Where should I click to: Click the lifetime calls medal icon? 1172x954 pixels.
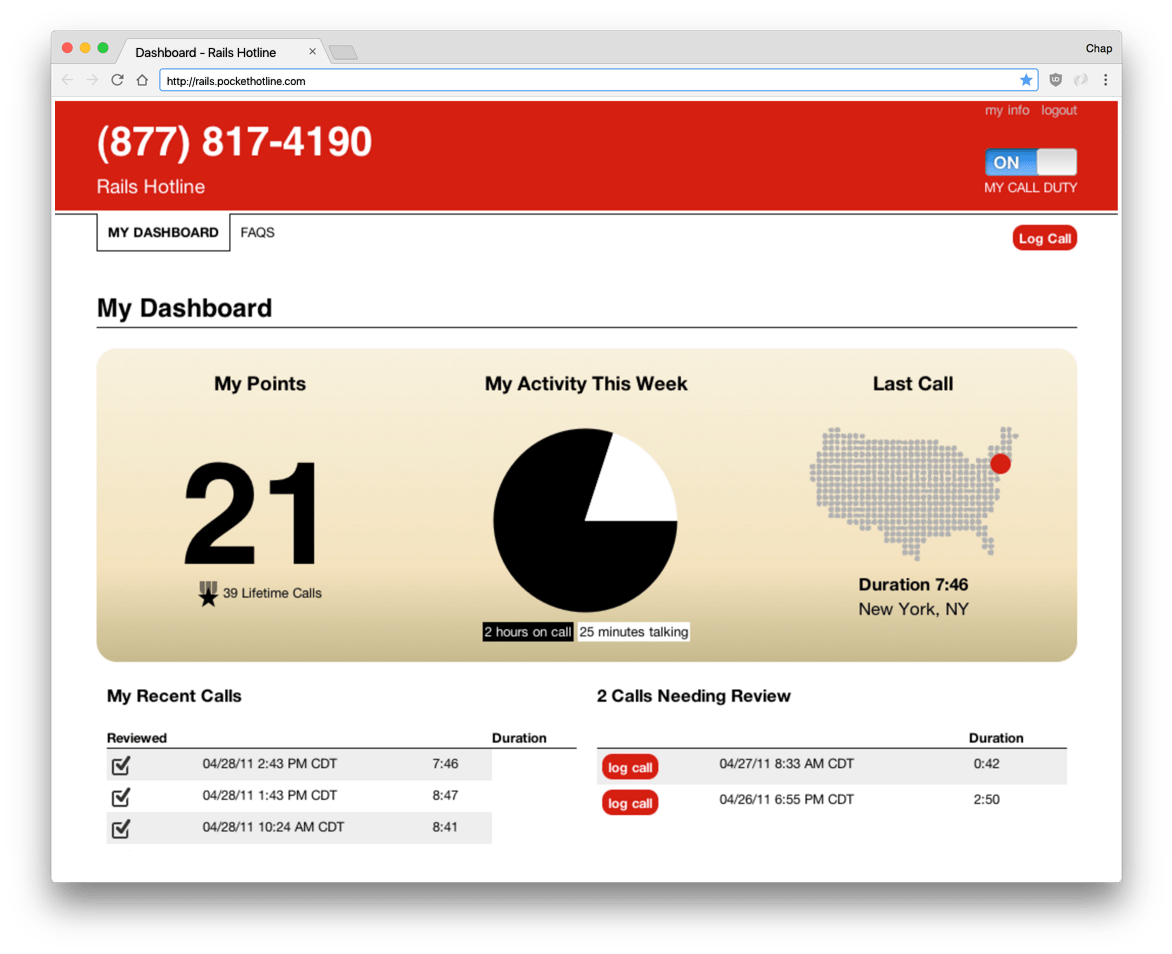(x=208, y=594)
